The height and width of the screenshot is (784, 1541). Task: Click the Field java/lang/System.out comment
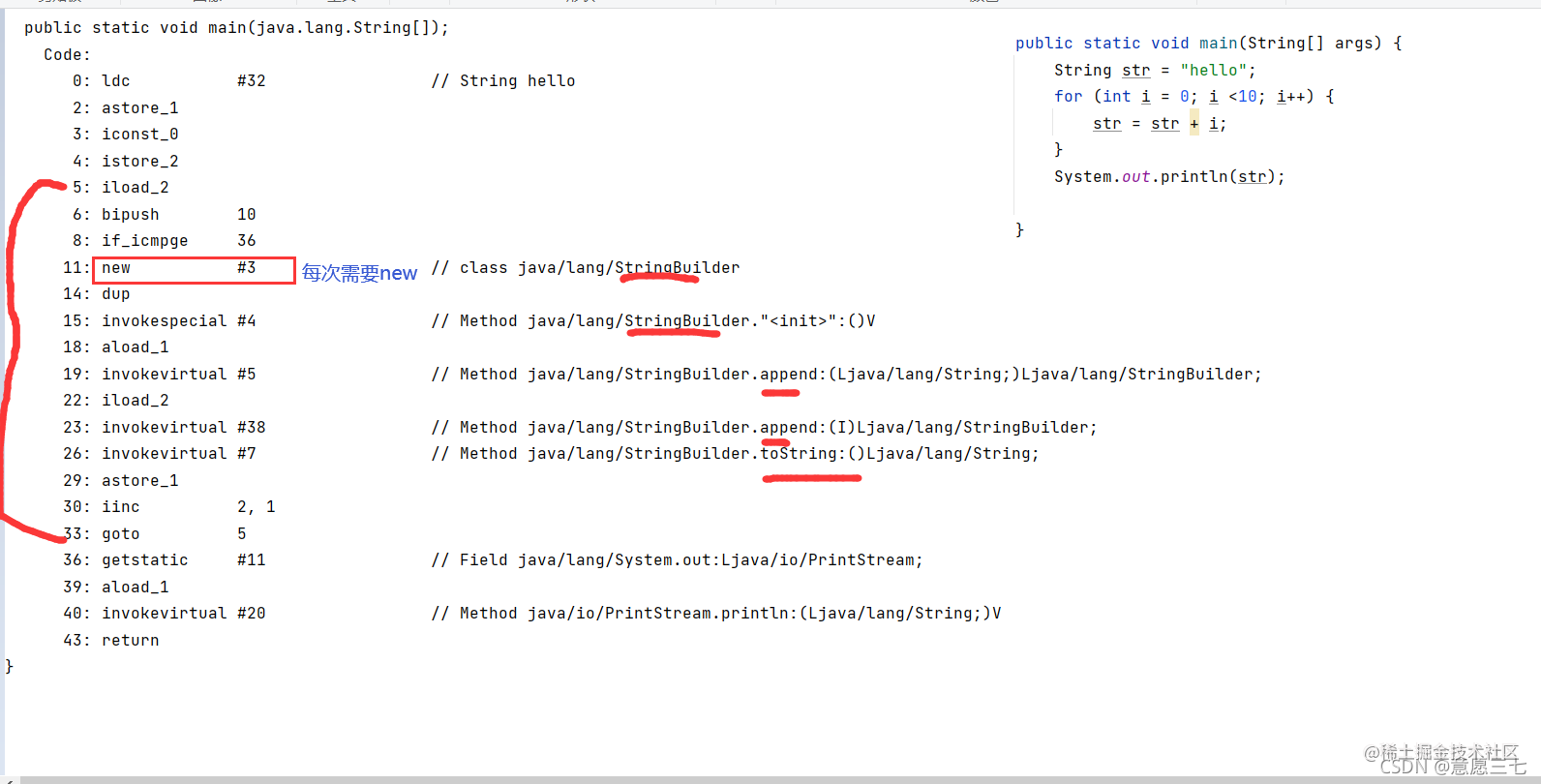click(x=678, y=560)
